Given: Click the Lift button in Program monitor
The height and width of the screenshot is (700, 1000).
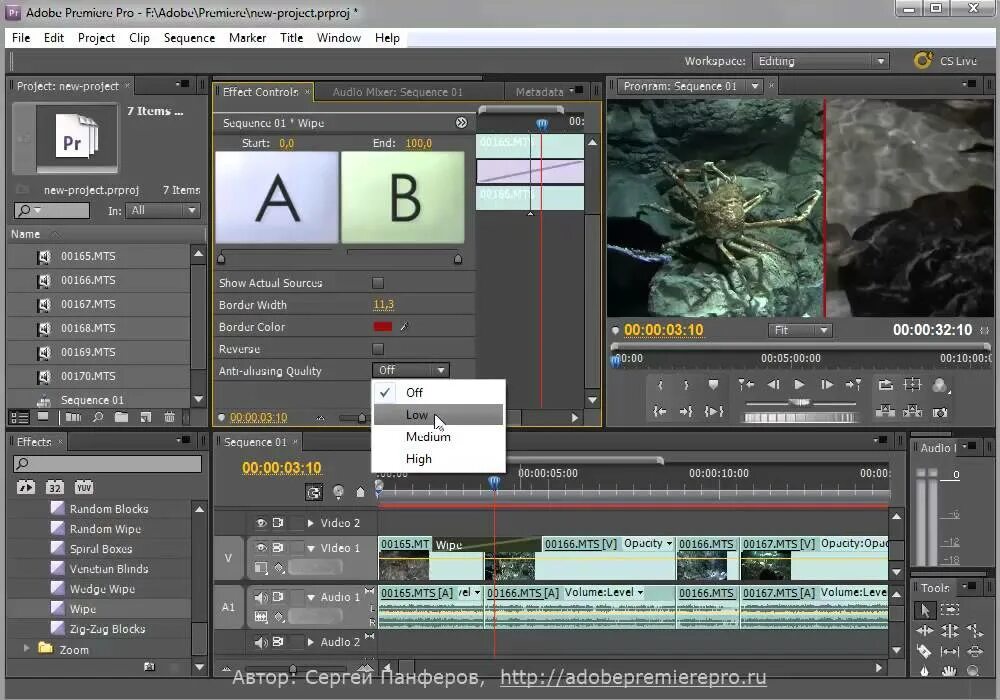Looking at the screenshot, I should point(885,411).
